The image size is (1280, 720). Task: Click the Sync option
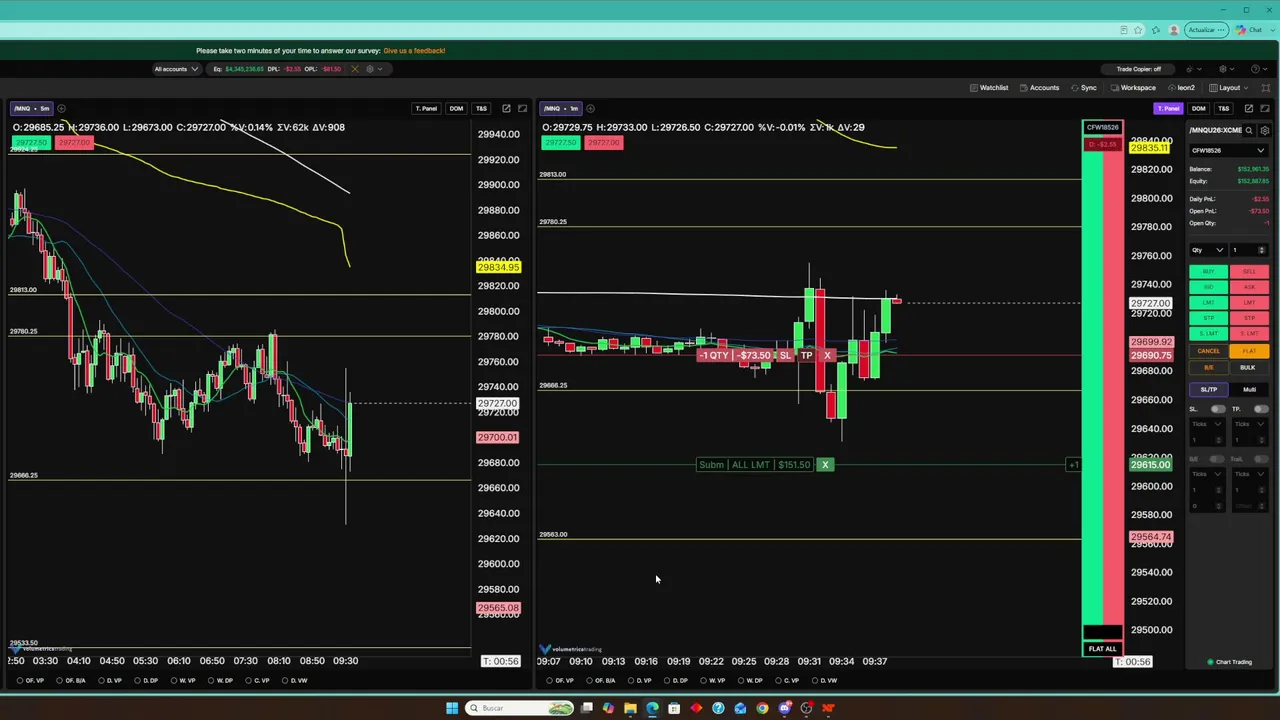click(x=1083, y=88)
